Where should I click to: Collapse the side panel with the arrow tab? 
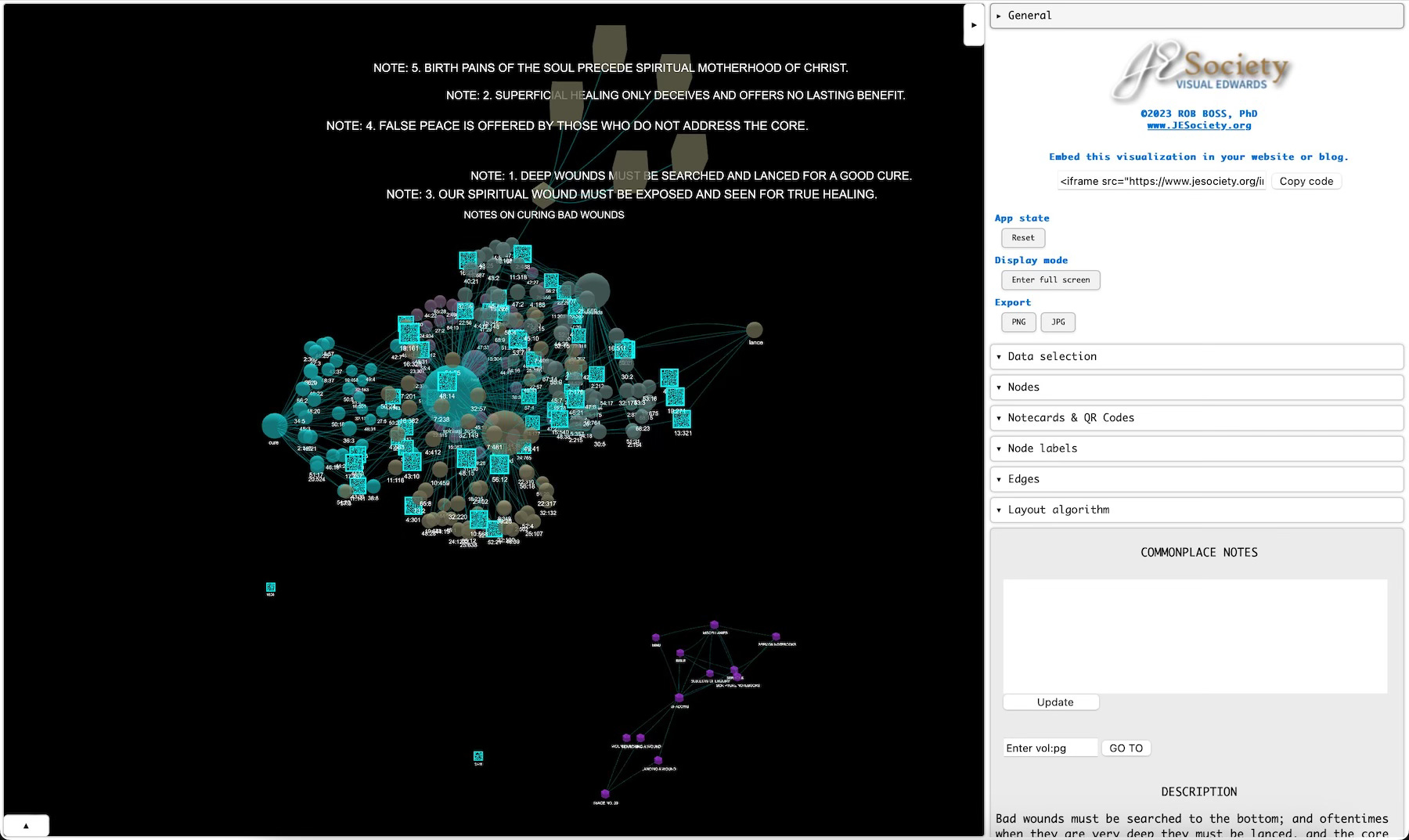974,25
